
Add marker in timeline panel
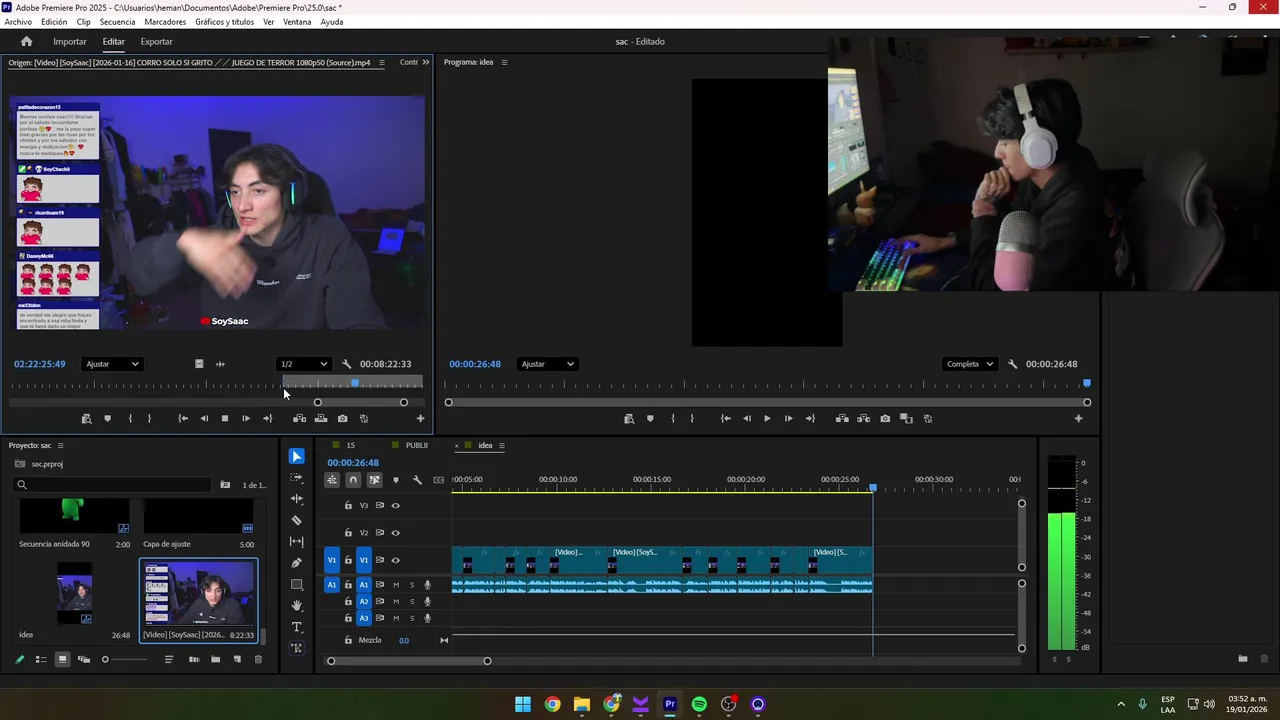pyautogui.click(x=395, y=480)
